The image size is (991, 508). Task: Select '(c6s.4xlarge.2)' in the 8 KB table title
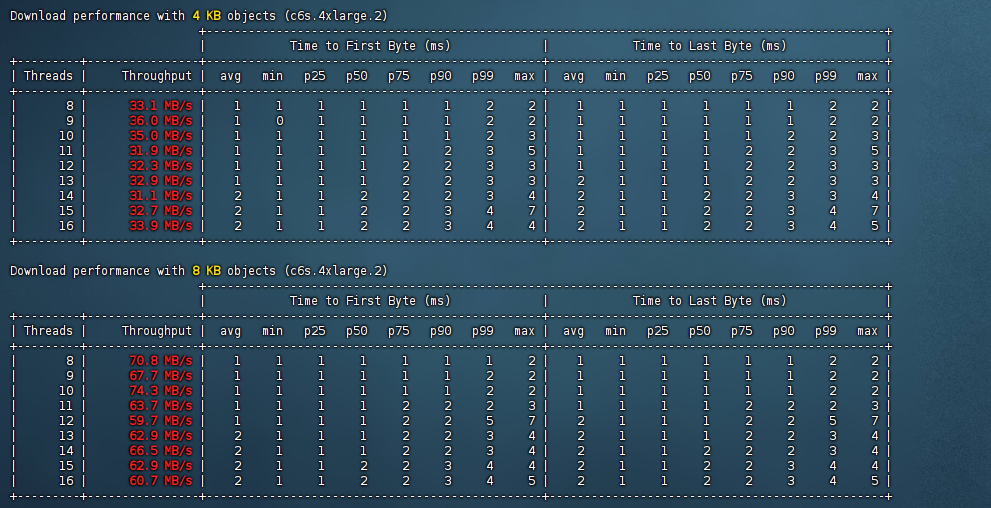[x=336, y=270]
